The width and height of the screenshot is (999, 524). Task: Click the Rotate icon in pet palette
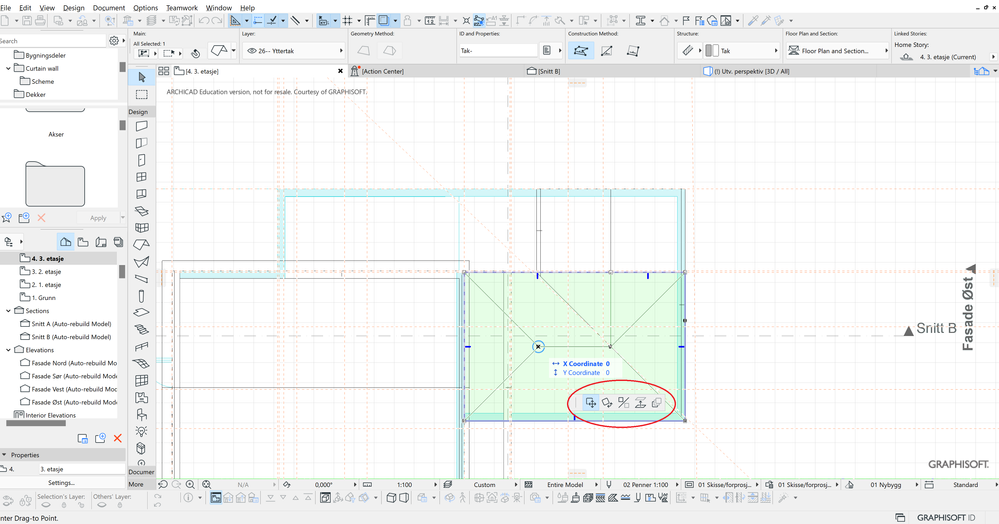coord(607,403)
